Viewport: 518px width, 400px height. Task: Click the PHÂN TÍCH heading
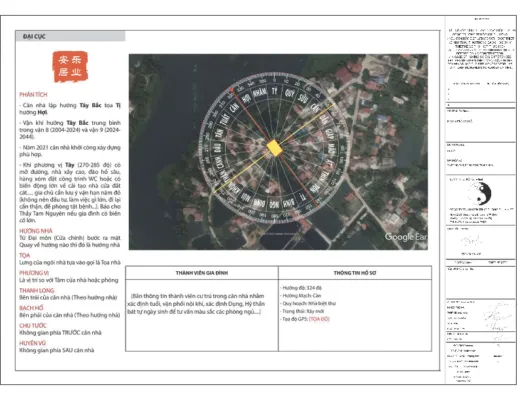pos(33,95)
